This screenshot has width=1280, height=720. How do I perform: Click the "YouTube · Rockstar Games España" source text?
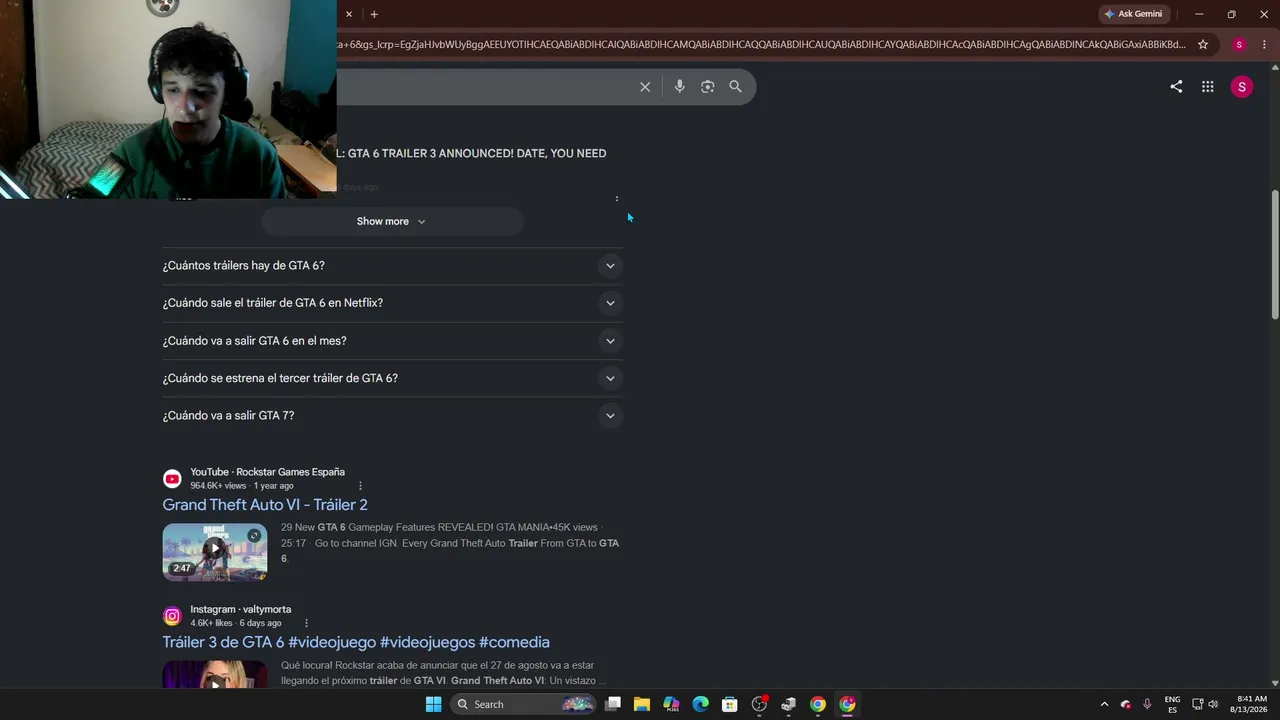pyautogui.click(x=268, y=472)
